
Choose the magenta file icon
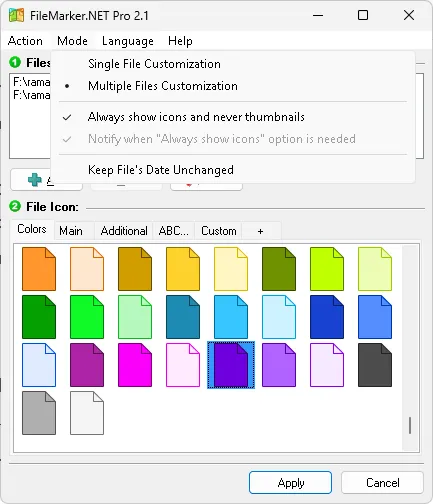pos(135,365)
